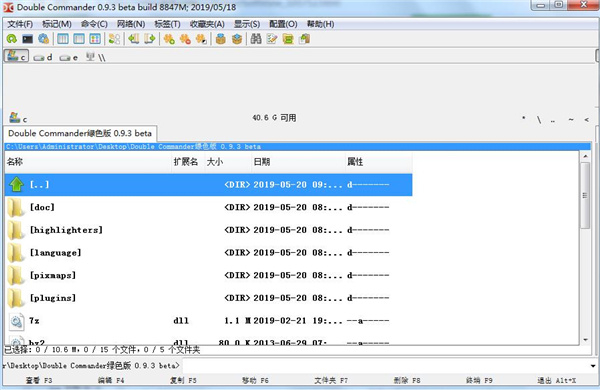This screenshot has height=390, width=600.
Task: Select drive e button
Action: click(68, 57)
